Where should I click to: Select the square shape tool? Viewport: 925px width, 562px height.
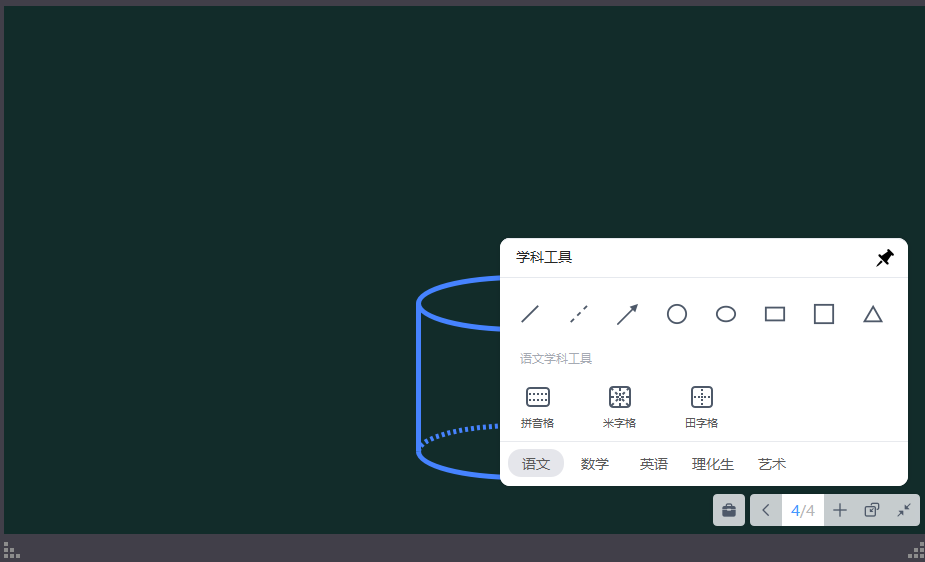point(824,314)
